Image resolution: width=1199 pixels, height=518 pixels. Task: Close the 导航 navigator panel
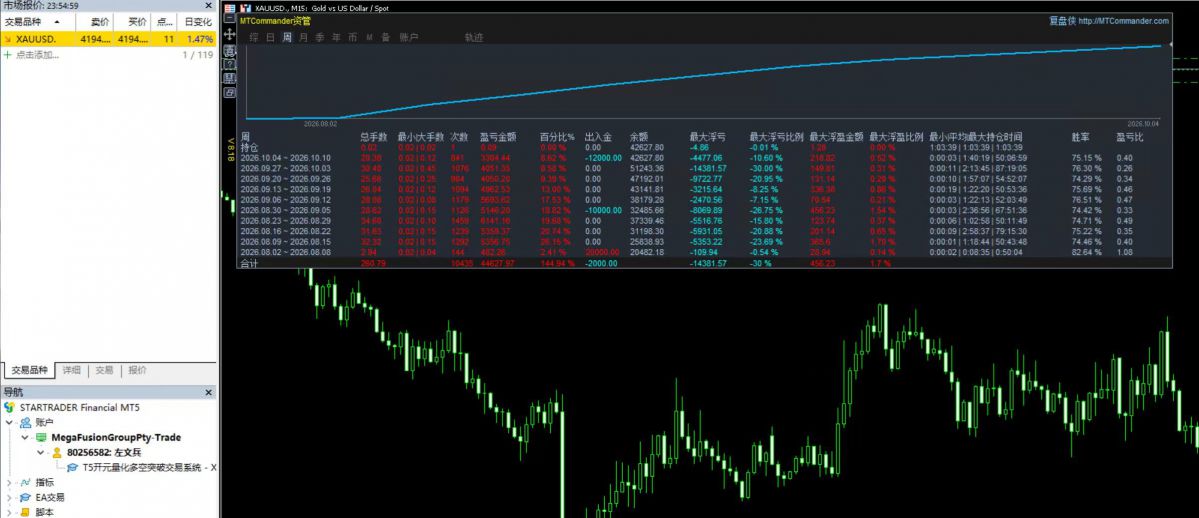pos(208,393)
